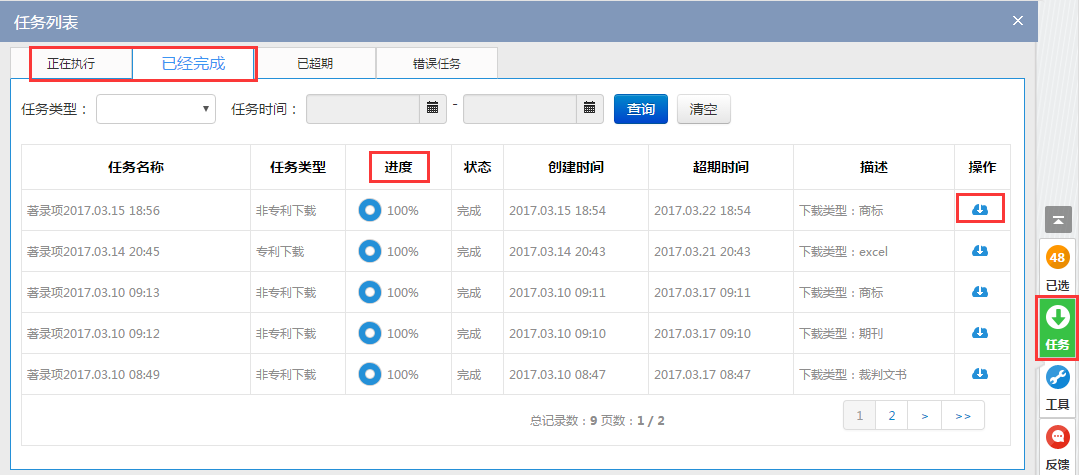This screenshot has width=1079, height=475.
Task: Go to page 2 of results
Action: click(891, 415)
